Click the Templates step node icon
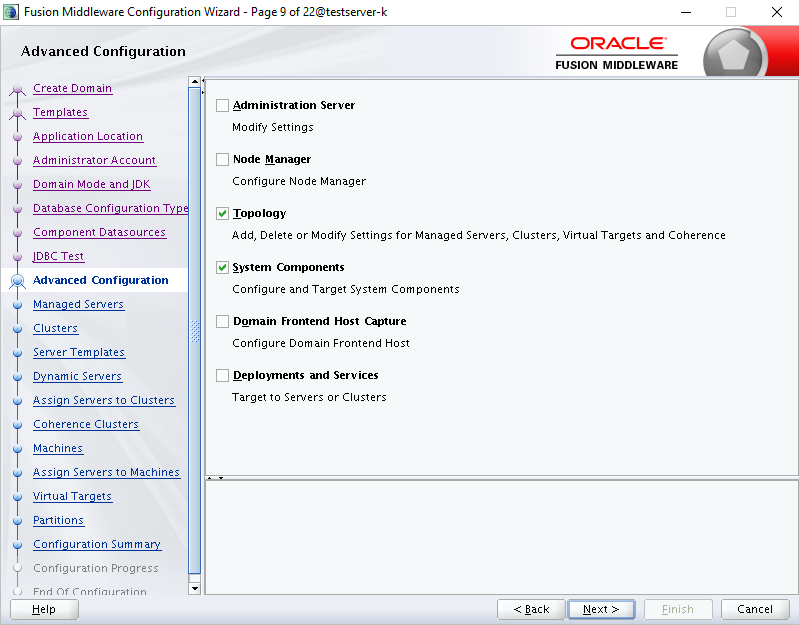The image size is (799, 625). (x=18, y=114)
